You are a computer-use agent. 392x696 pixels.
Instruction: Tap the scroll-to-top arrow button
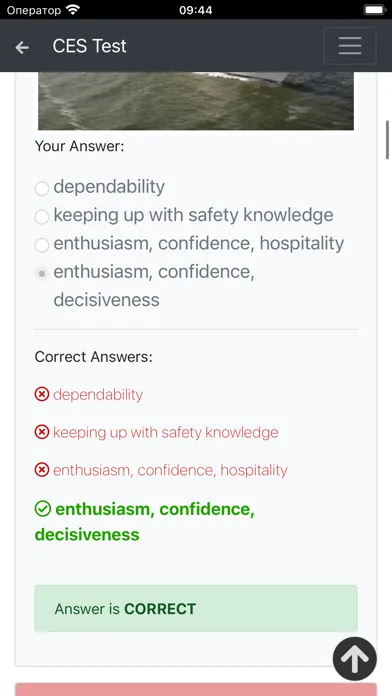(355, 659)
